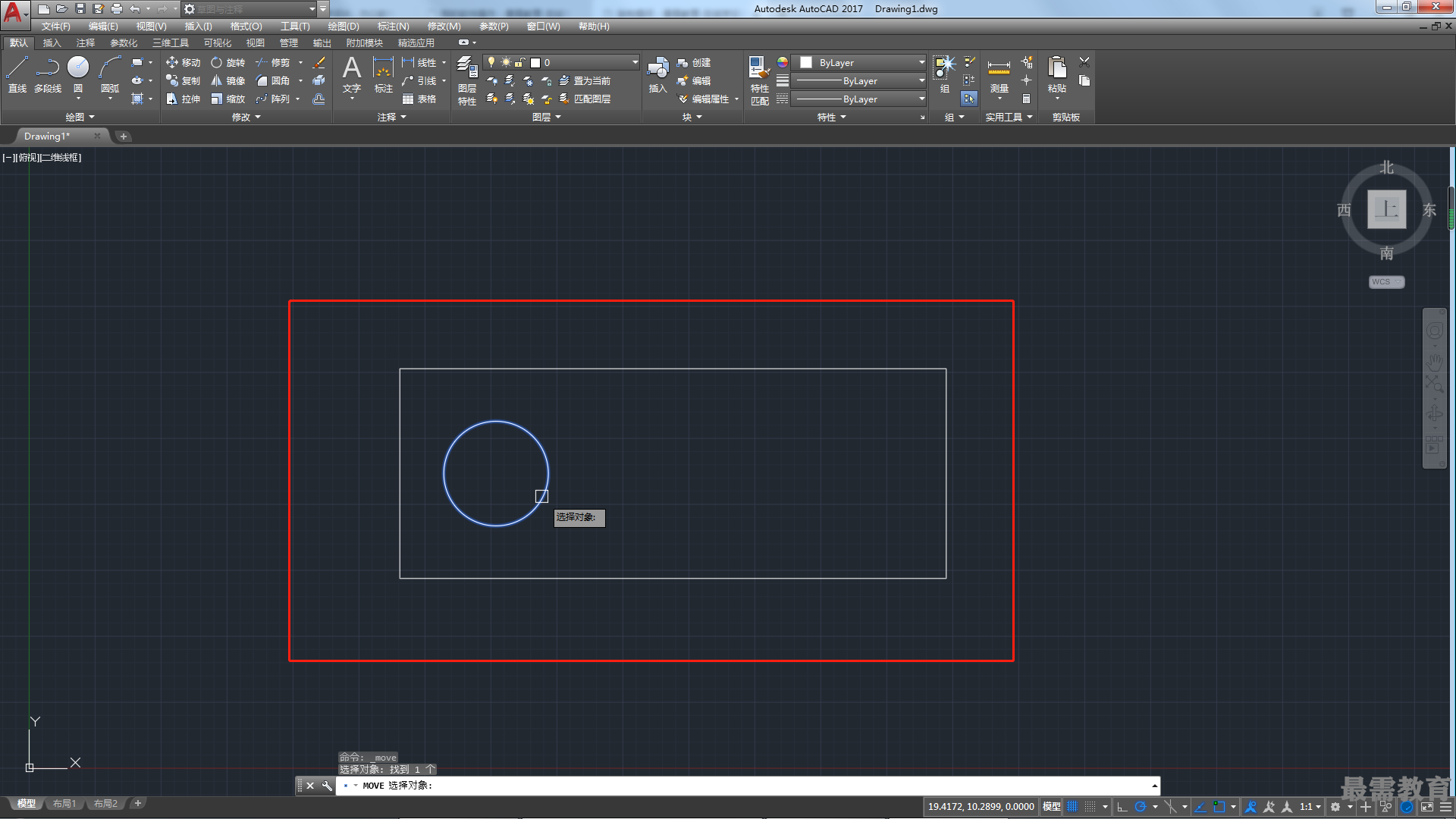The width and height of the screenshot is (1456, 819).
Task: Activate the Copy (复制) command
Action: 183,80
